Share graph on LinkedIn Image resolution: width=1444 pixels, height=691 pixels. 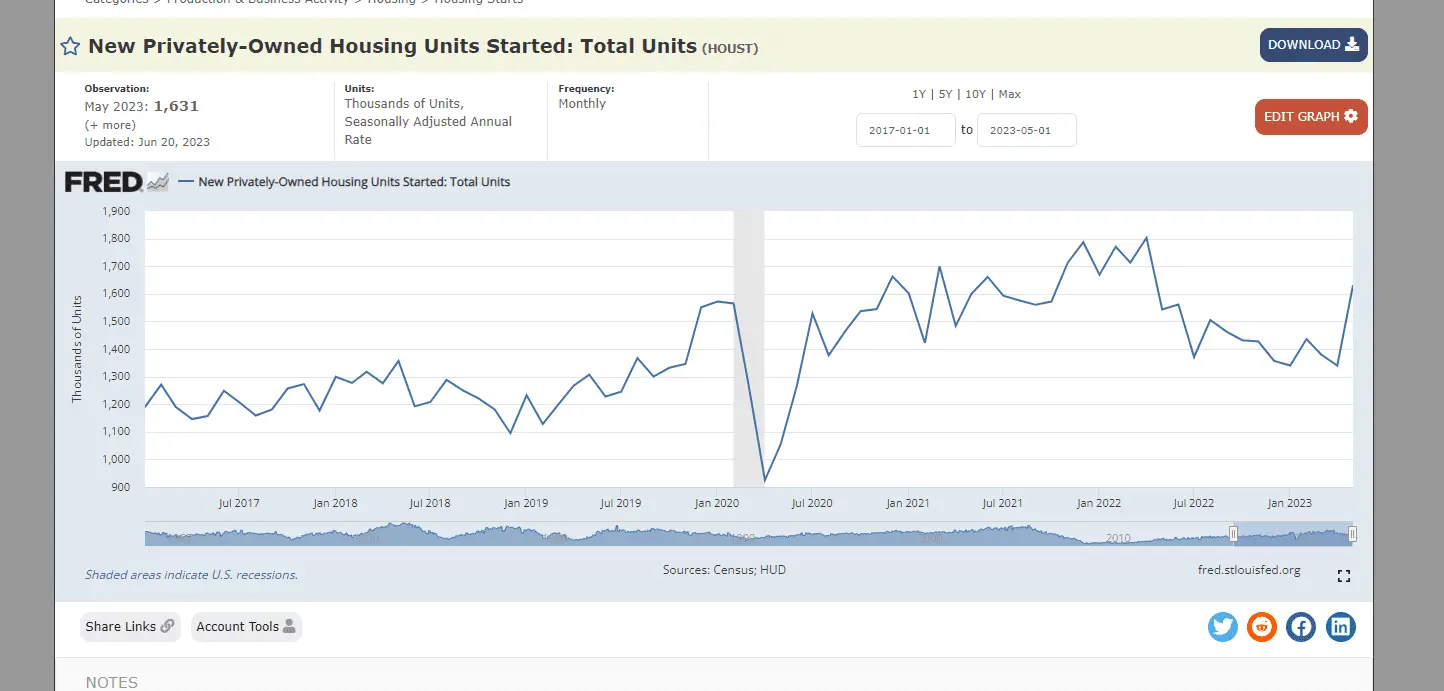tap(1341, 627)
